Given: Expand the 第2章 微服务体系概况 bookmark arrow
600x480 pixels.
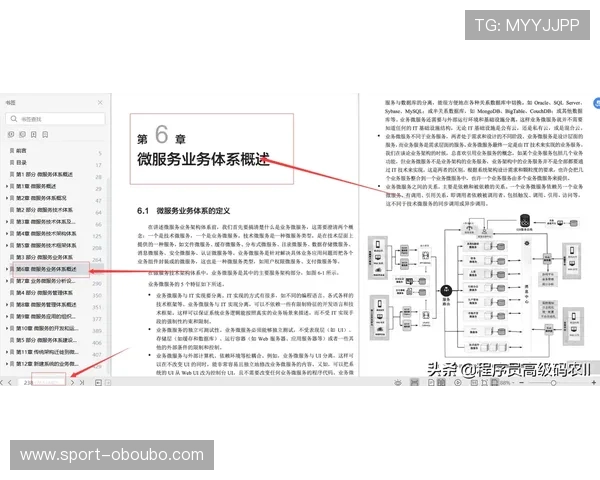Looking at the screenshot, I should [7, 198].
